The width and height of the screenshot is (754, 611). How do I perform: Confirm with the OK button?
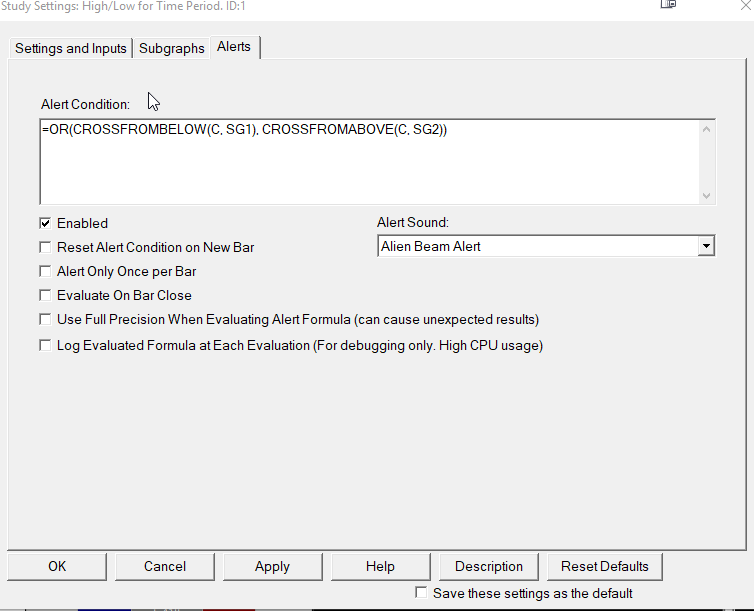click(57, 566)
